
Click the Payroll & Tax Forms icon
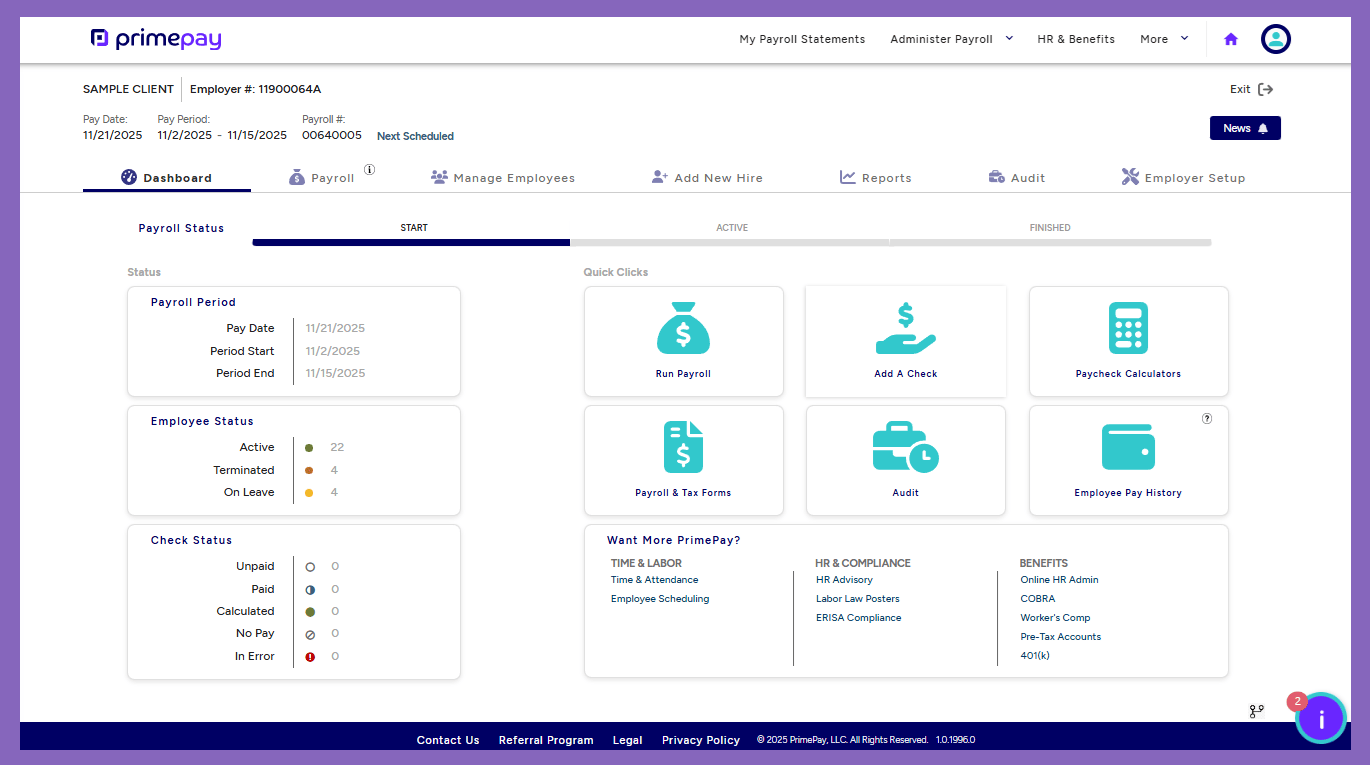pyautogui.click(x=683, y=447)
